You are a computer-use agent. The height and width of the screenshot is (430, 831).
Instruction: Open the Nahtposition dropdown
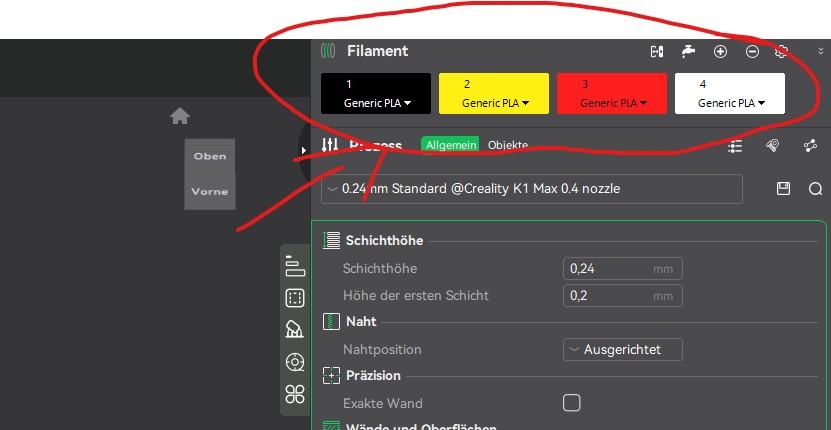point(623,349)
